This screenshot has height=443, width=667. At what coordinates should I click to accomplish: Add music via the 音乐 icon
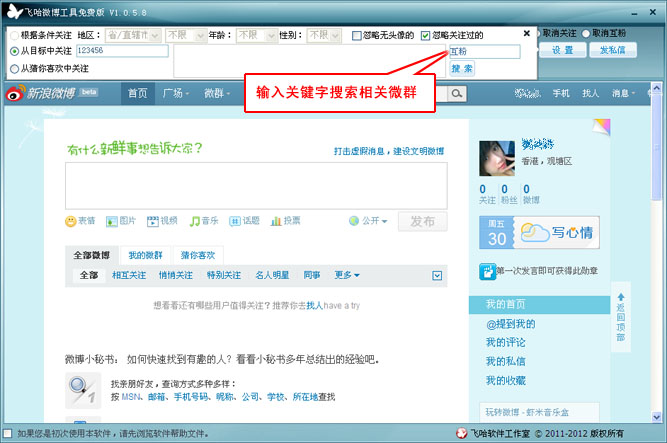[194, 221]
